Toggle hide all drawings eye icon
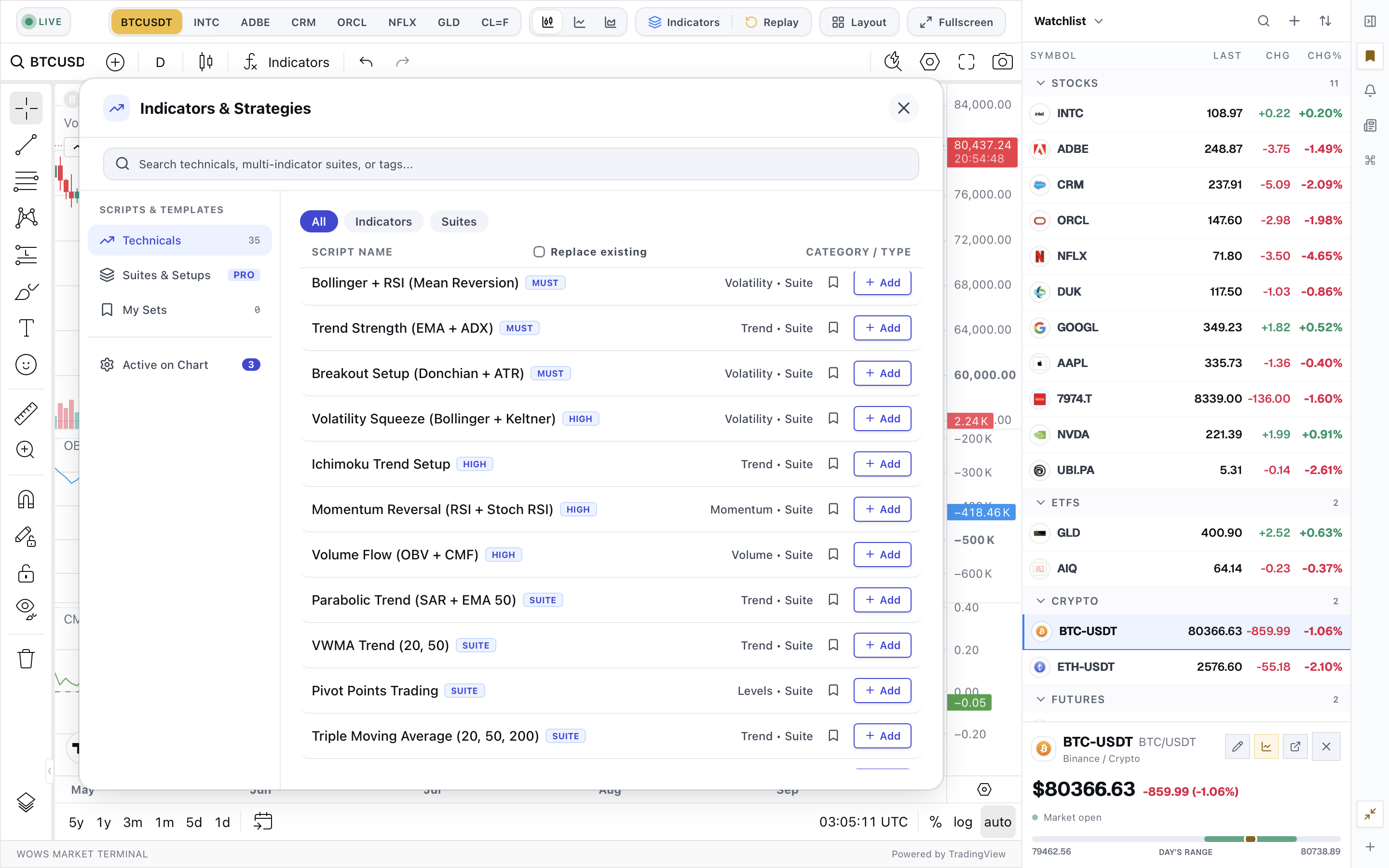1389x868 pixels. (x=26, y=609)
